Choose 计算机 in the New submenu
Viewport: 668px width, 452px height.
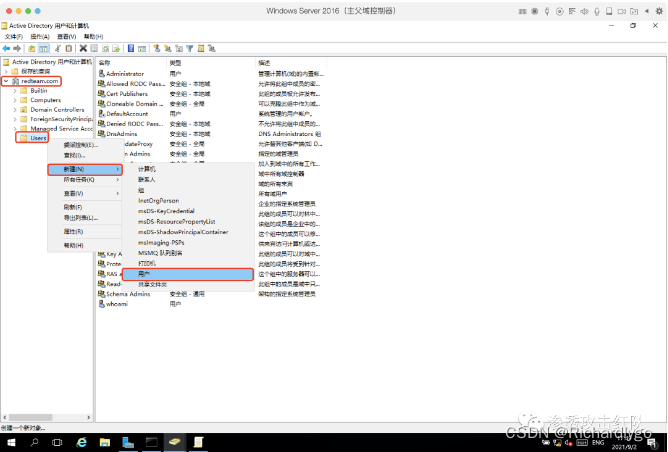[188, 169]
